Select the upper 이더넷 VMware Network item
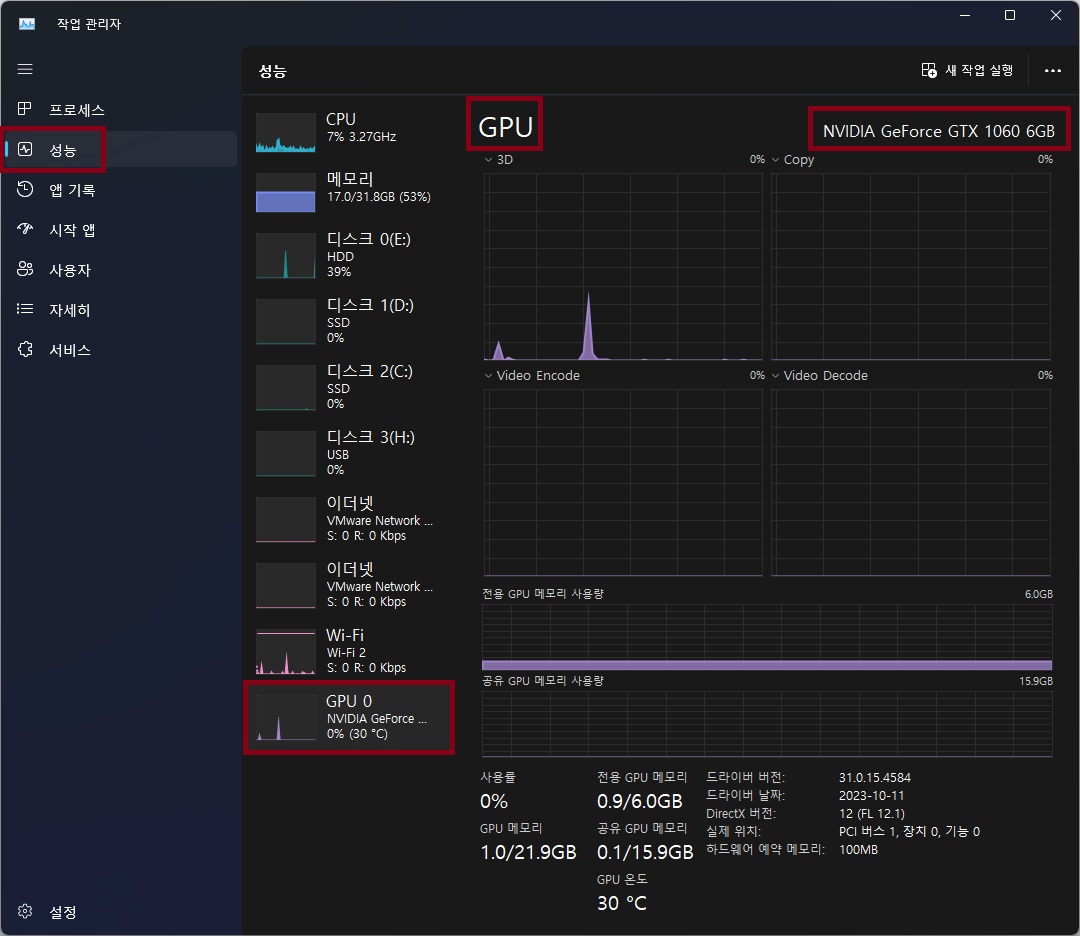The width and height of the screenshot is (1080, 936). pyautogui.click(x=349, y=519)
